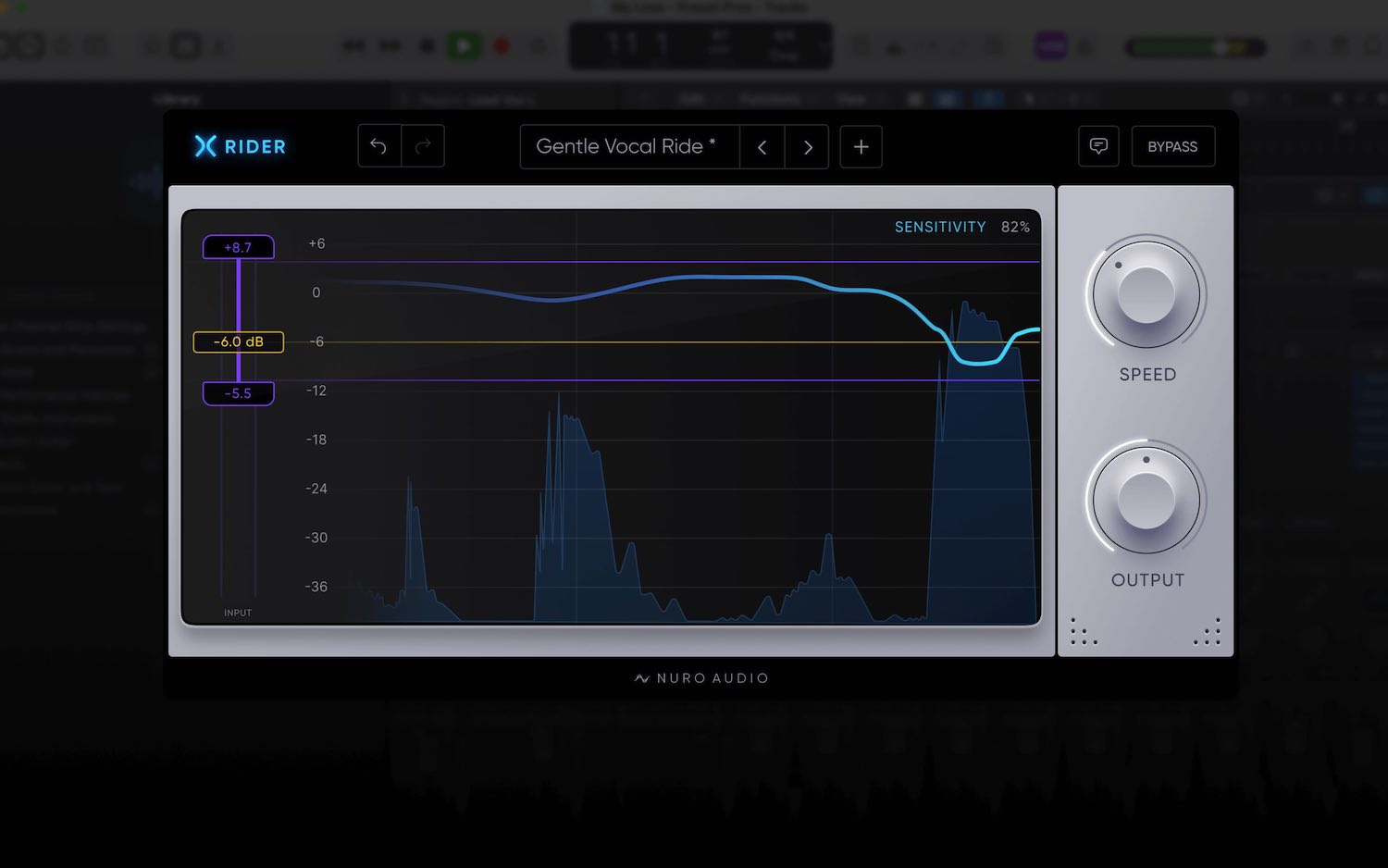The image size is (1388, 868).
Task: Click the SENSITIVITY label
Action: point(940,227)
